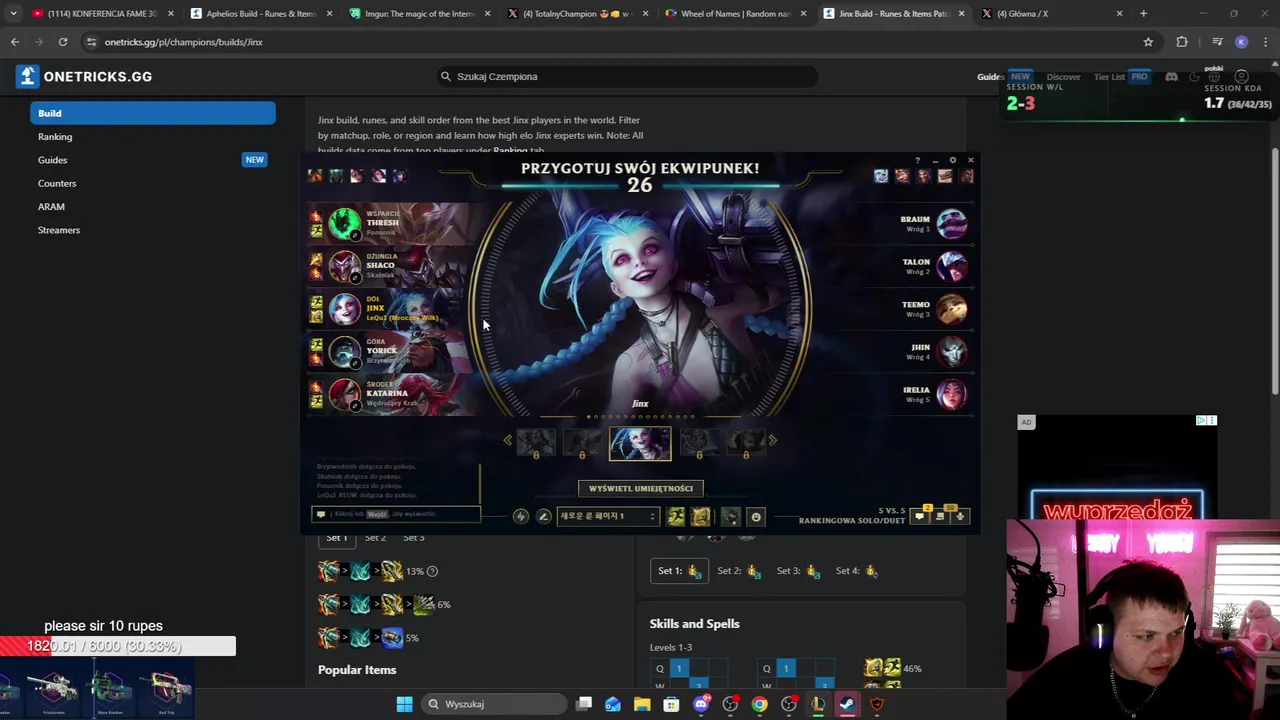This screenshot has width=1280, height=720.
Task: Open Guides link in site header
Action: click(990, 77)
